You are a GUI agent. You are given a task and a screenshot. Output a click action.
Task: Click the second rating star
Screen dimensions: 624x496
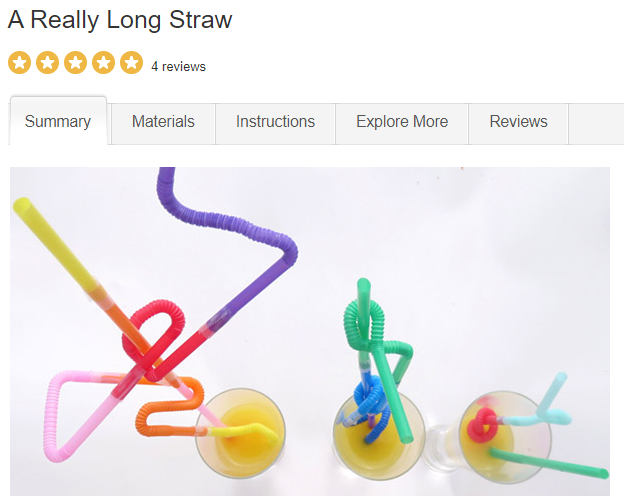[x=47, y=62]
